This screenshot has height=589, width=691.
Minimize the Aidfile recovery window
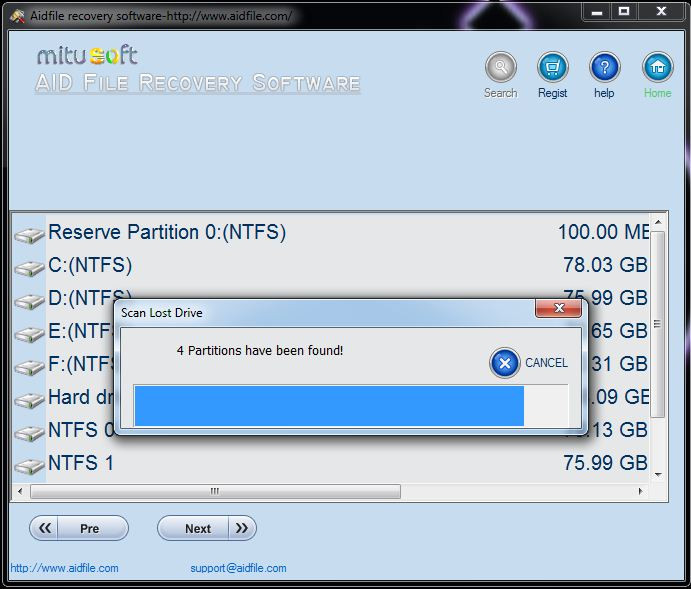point(597,12)
